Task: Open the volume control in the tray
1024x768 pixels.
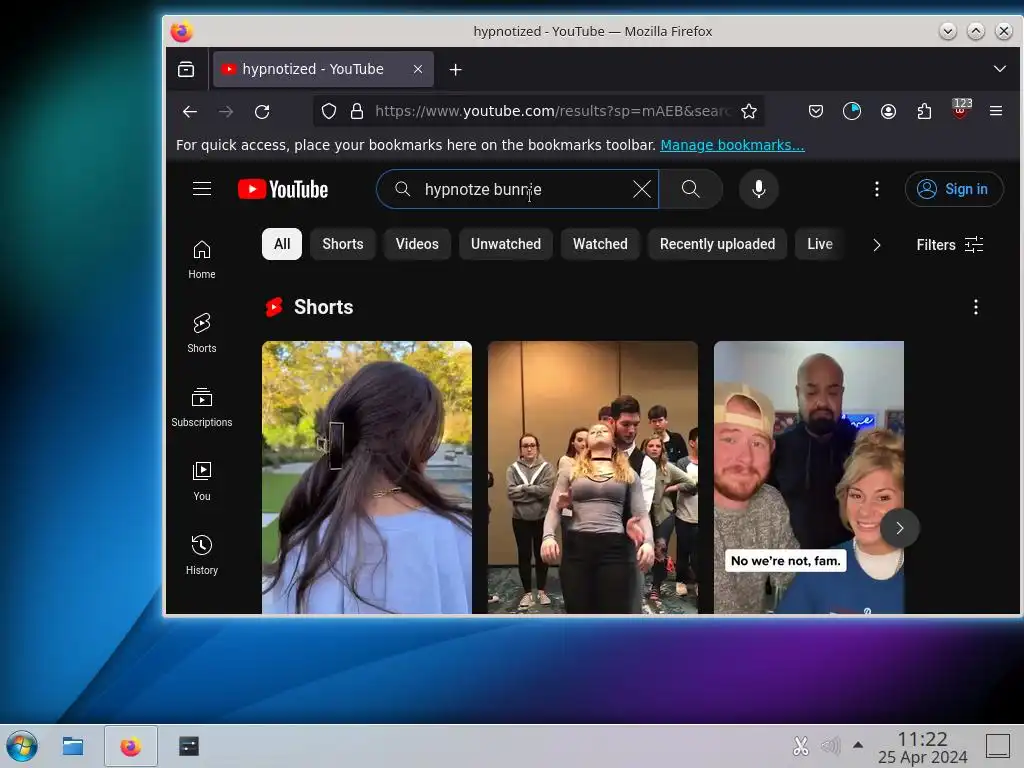Action: (830, 746)
